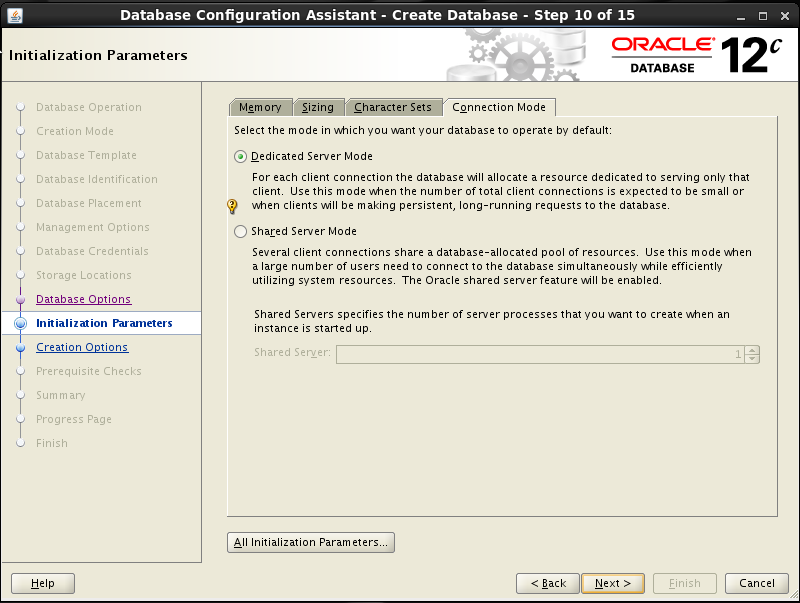Click Management Options step in sidebar

click(93, 227)
